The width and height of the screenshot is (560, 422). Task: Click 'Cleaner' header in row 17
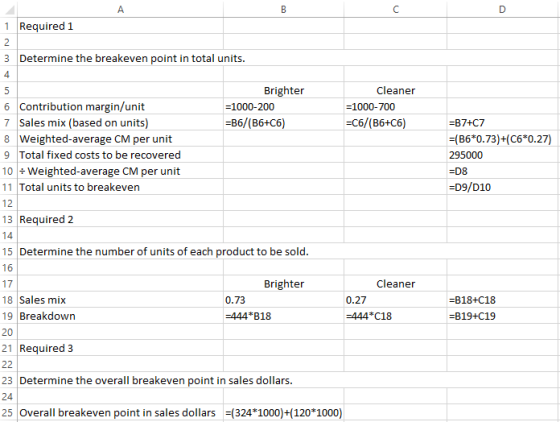pyautogui.click(x=395, y=284)
